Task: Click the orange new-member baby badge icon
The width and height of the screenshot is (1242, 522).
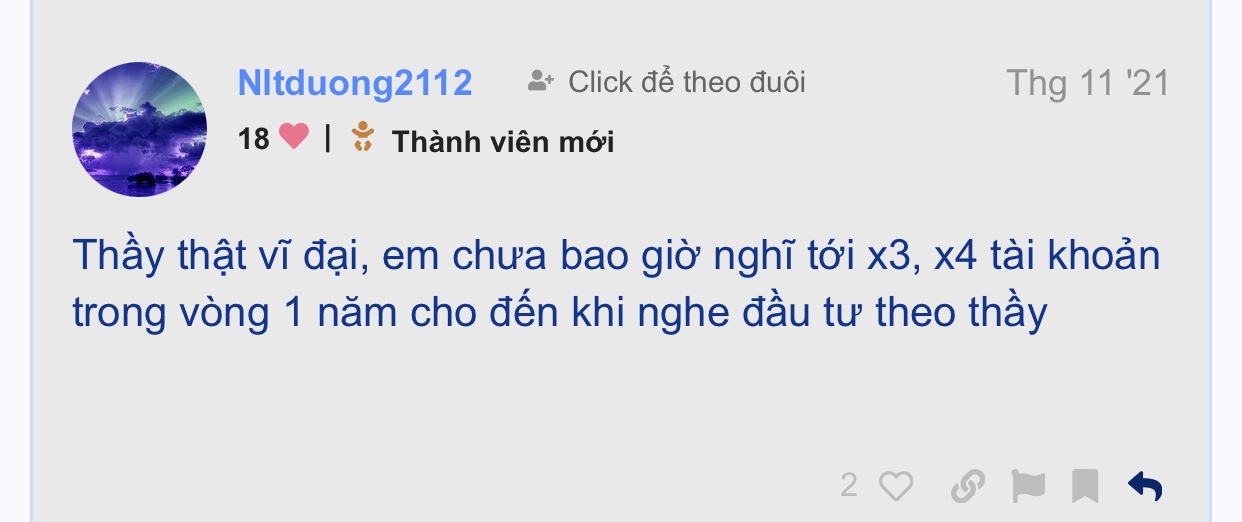Action: pos(363,137)
